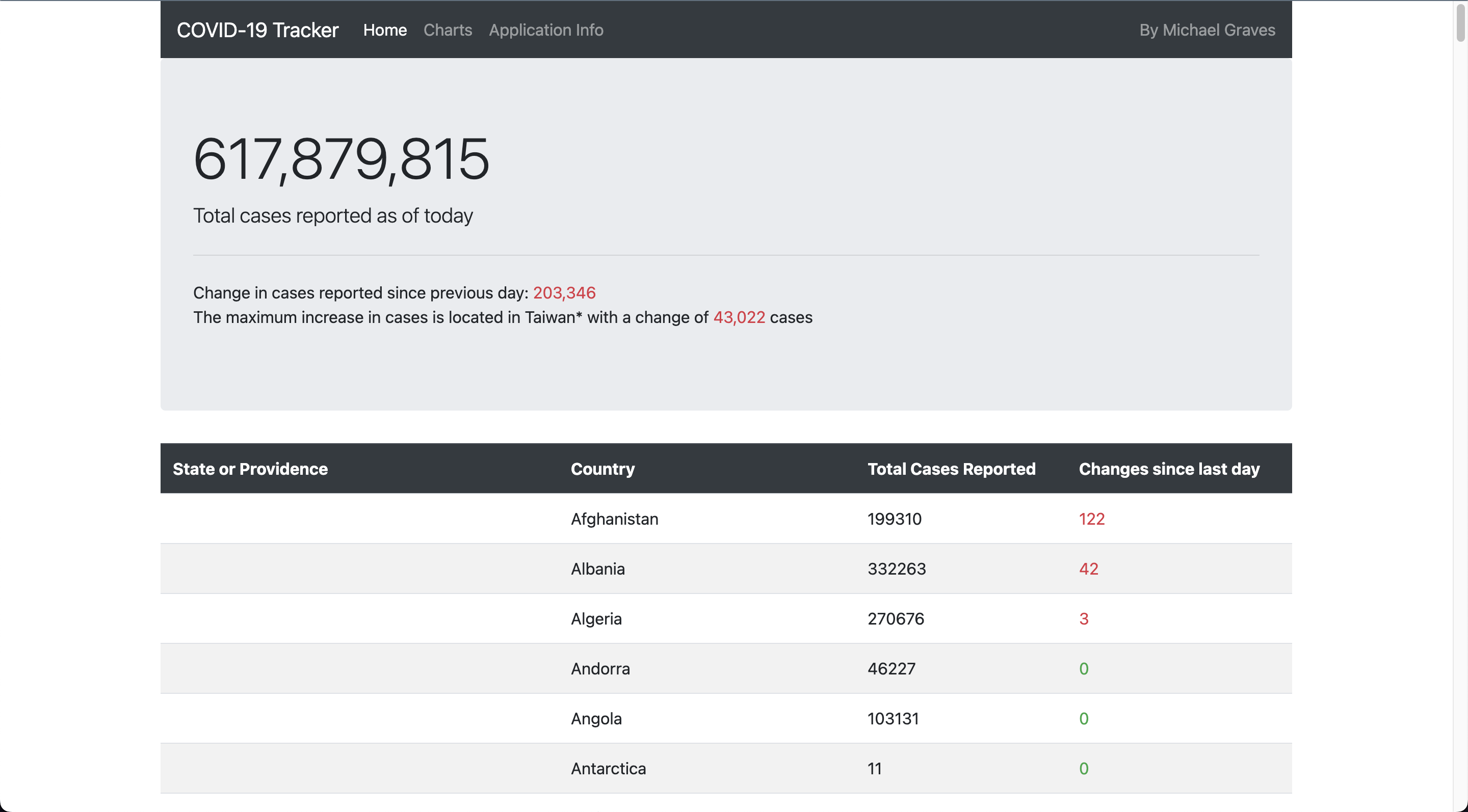Click the Total Cases Reported column header
1468x812 pixels.
click(x=951, y=469)
